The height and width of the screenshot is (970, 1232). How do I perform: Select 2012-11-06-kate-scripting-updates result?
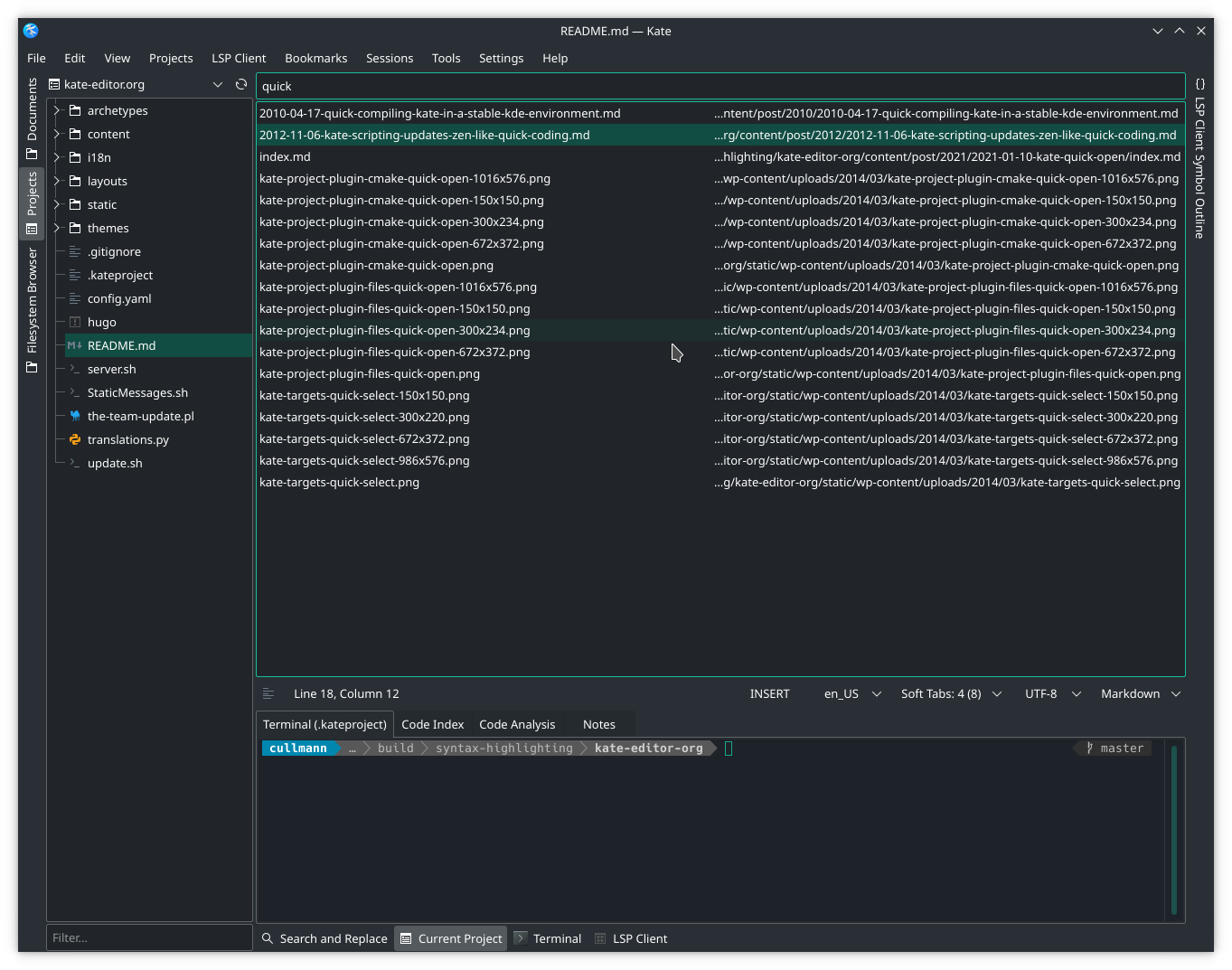click(x=720, y=135)
